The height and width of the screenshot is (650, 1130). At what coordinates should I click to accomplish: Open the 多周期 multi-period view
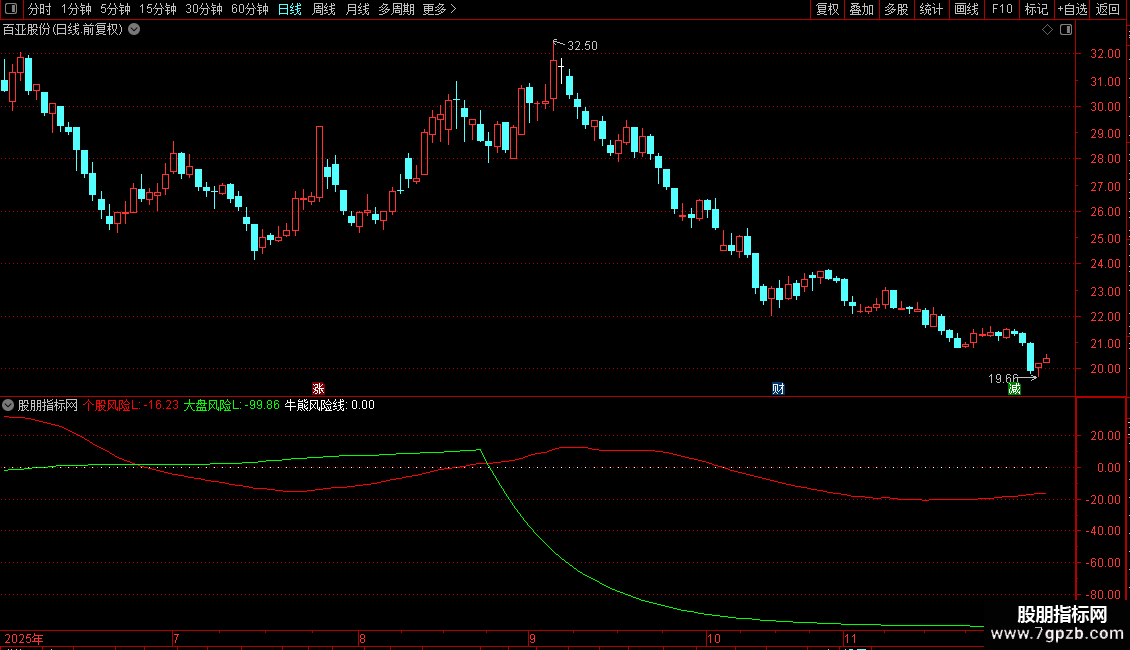pos(396,9)
